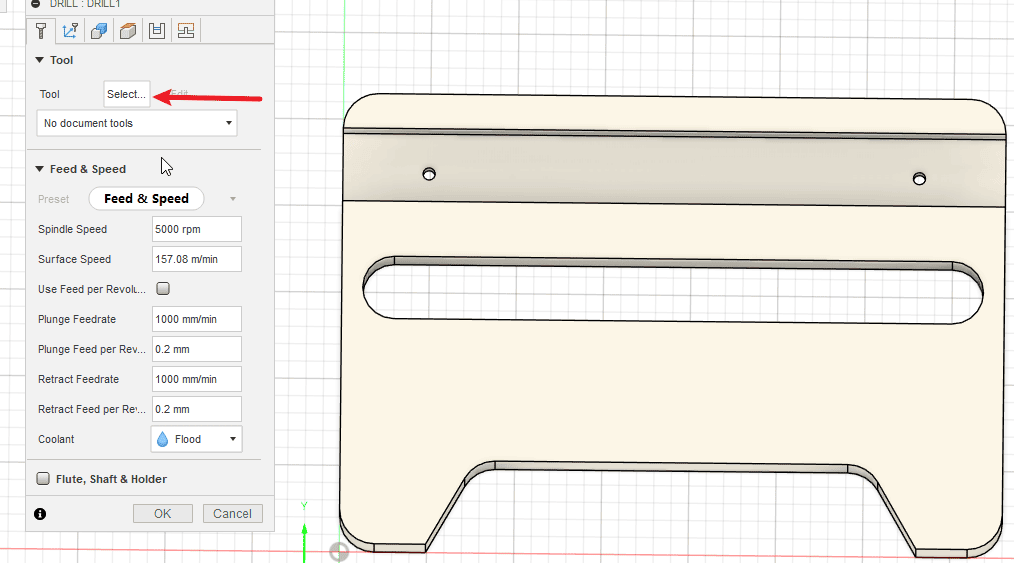Open the tab with the coordinate axes icon
This screenshot has width=1014, height=563.
point(70,31)
